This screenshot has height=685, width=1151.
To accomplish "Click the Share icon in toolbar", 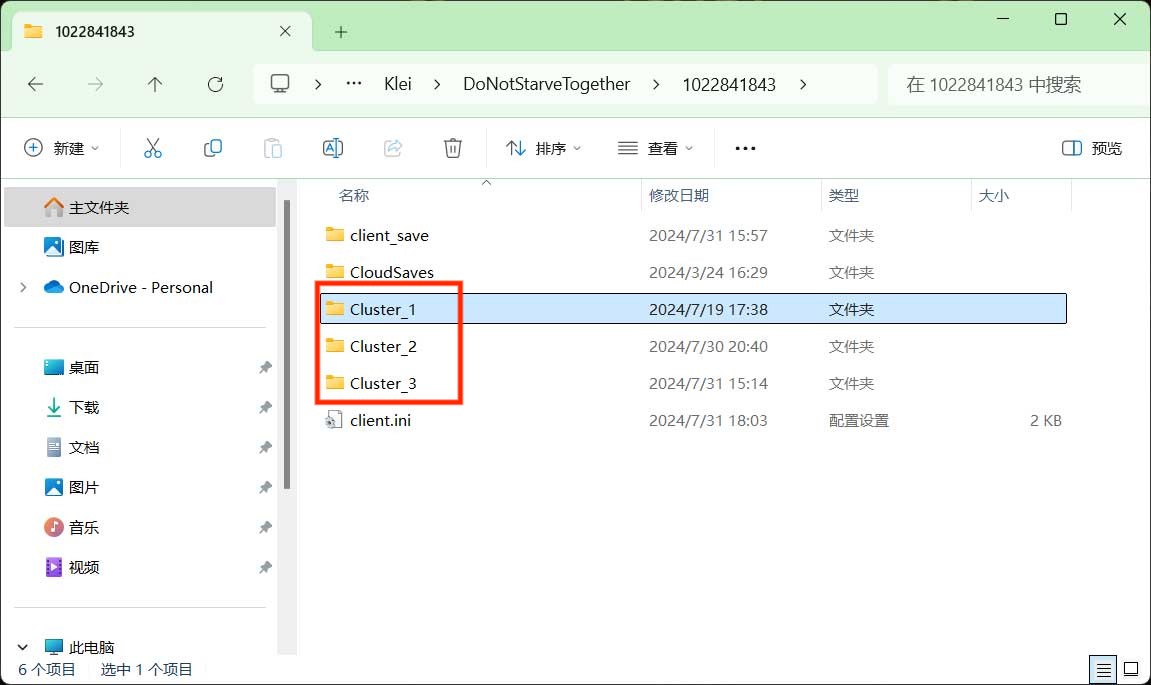I will 393,148.
